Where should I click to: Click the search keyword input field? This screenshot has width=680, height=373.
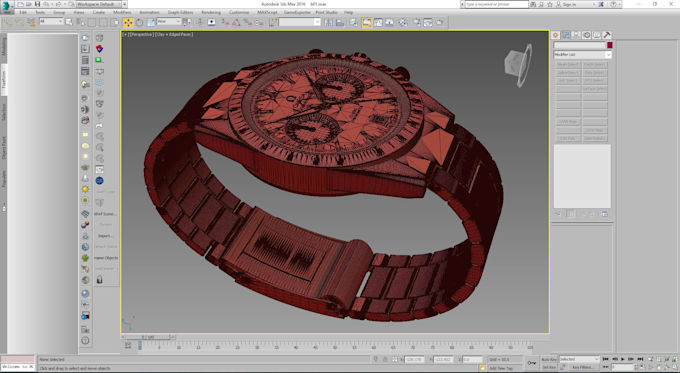497,4
